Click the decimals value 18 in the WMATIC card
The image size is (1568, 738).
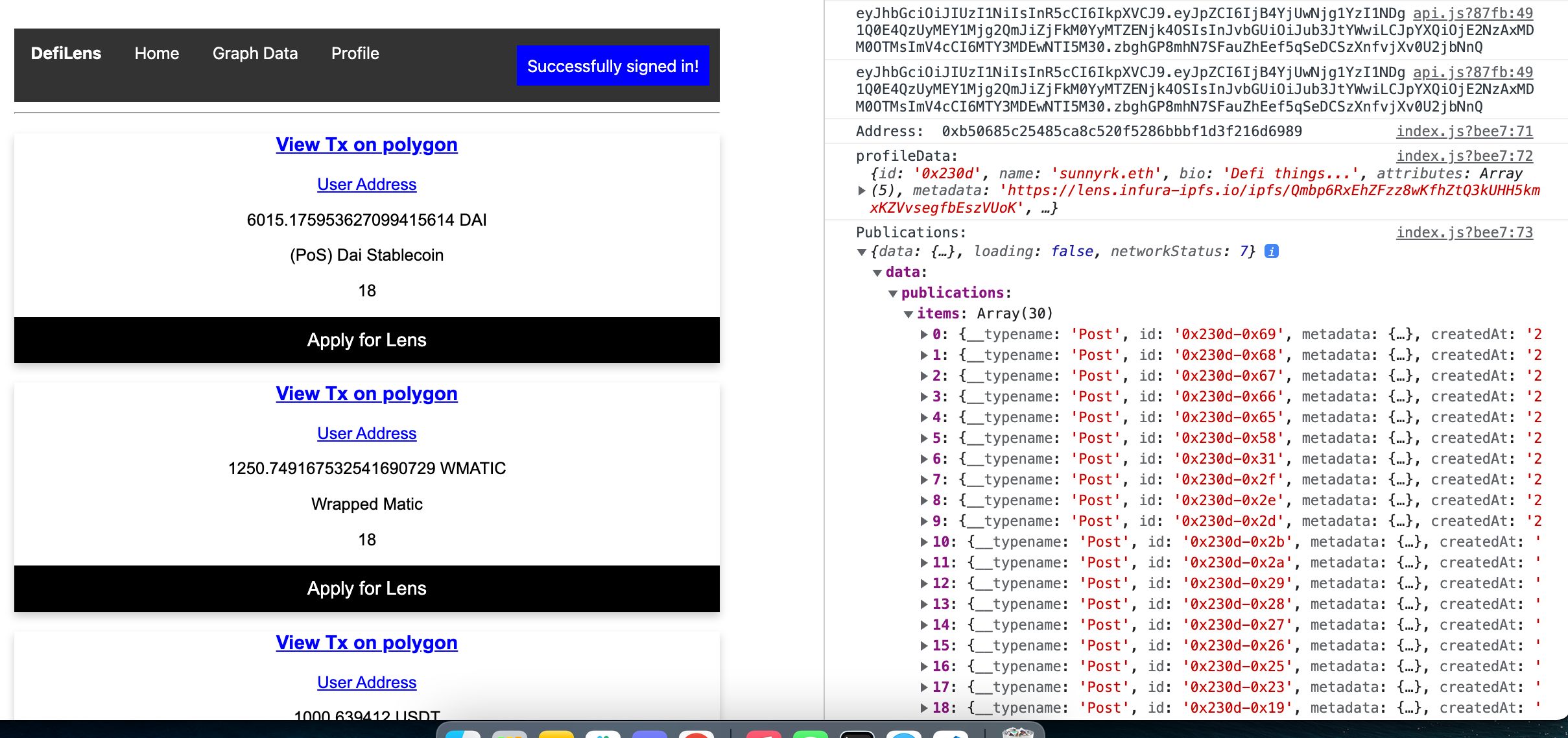click(367, 540)
